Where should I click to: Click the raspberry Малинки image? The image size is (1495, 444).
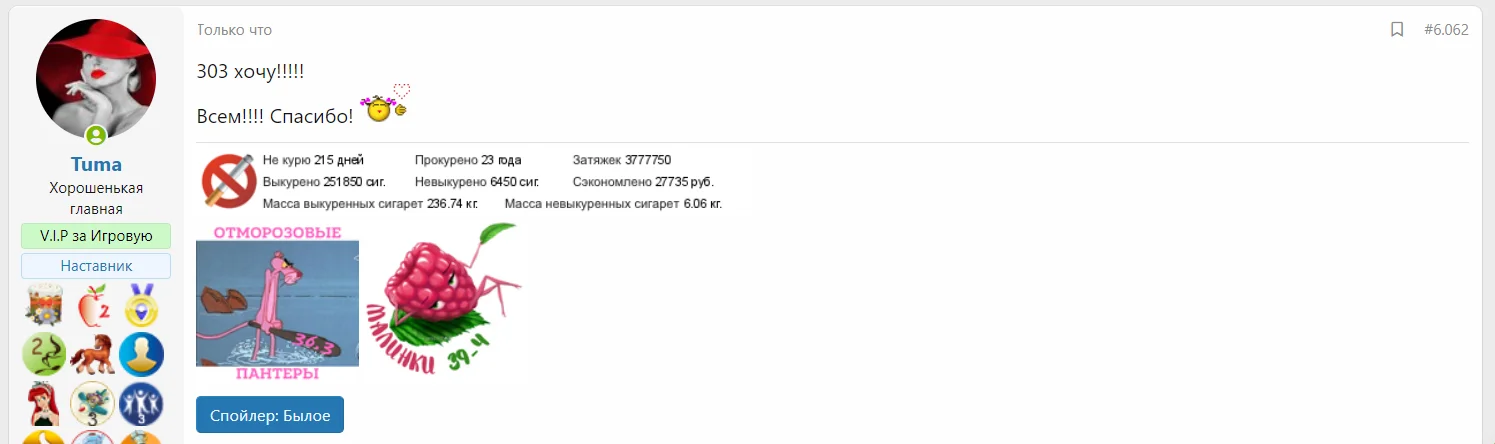444,299
